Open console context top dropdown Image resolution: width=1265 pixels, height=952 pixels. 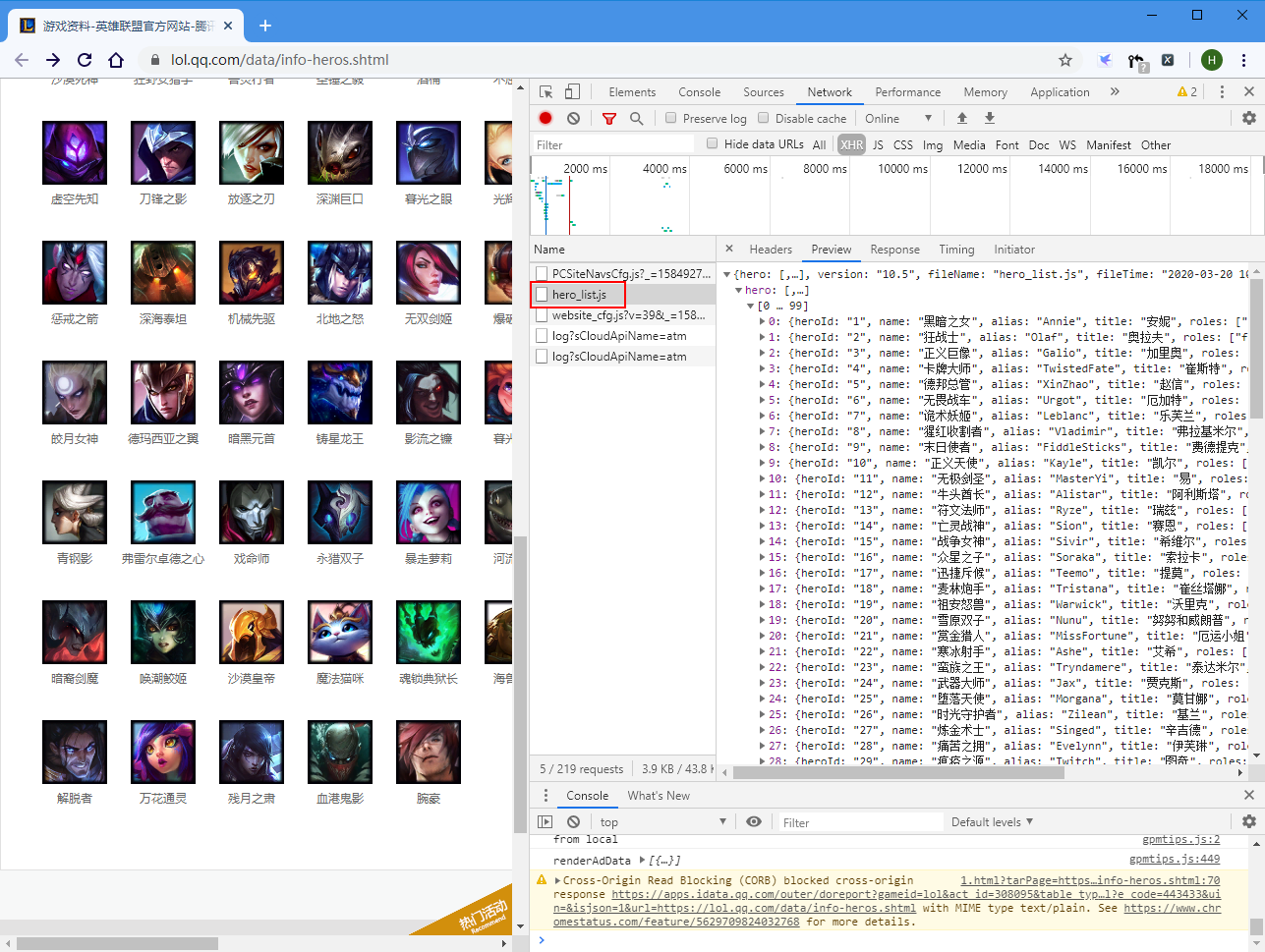[x=663, y=821]
